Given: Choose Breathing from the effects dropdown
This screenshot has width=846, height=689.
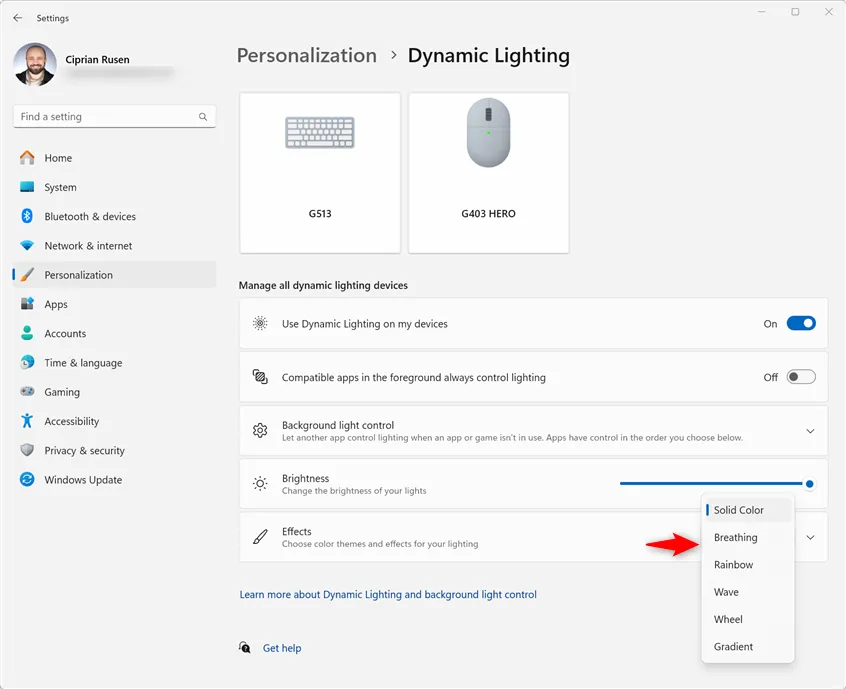Looking at the screenshot, I should click(x=736, y=538).
